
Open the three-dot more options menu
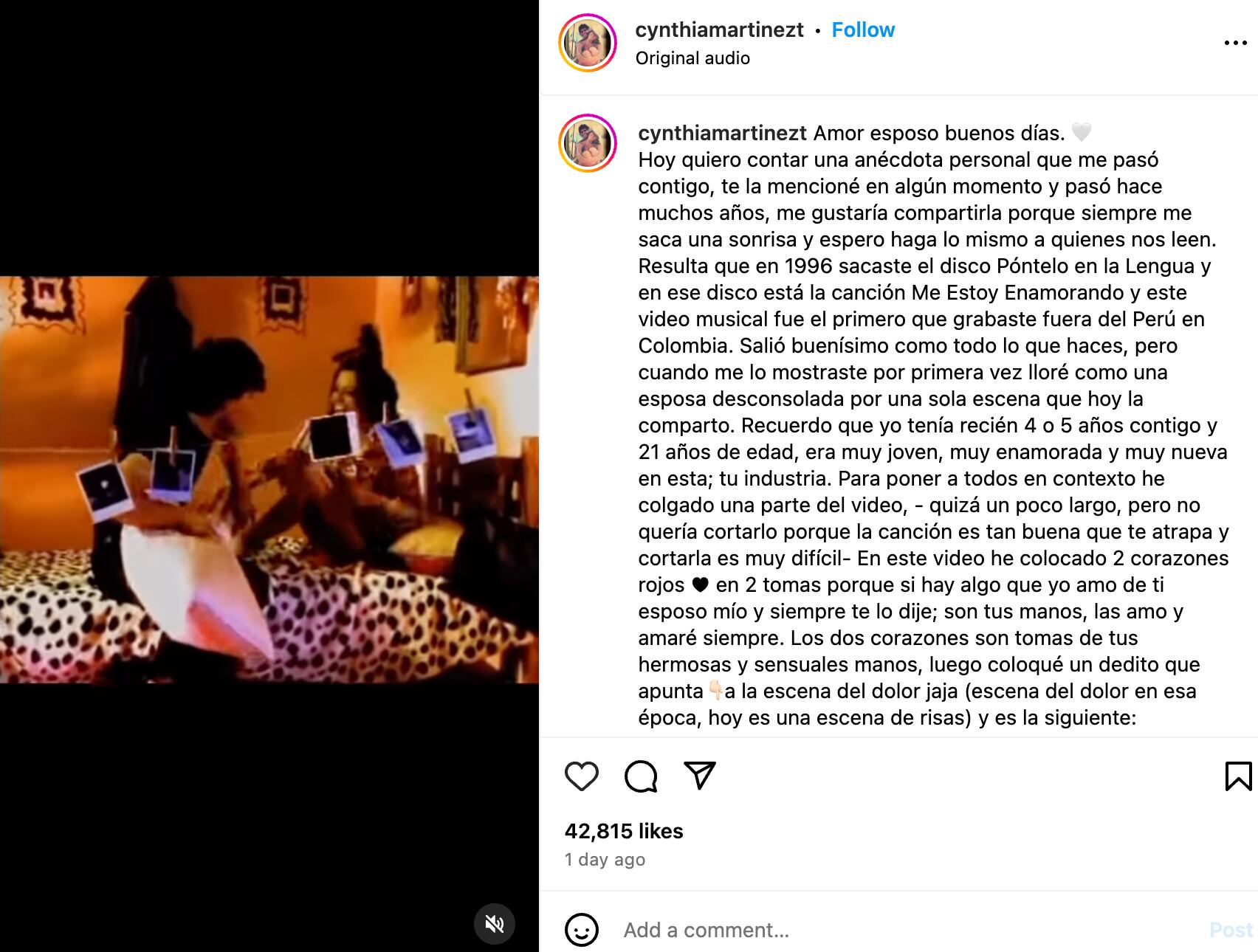(1235, 43)
